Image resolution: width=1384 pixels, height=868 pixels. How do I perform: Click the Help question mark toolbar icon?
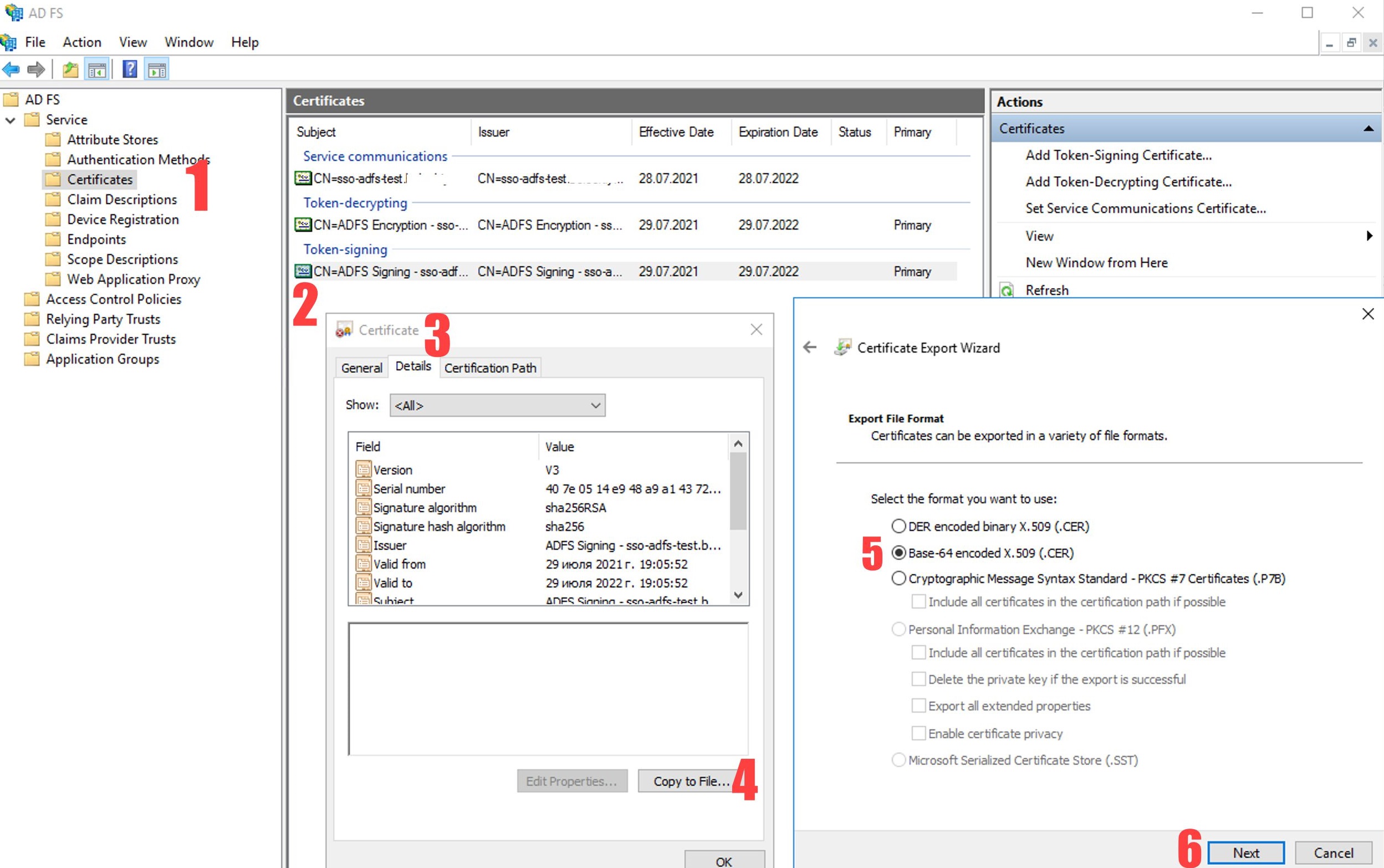click(x=130, y=70)
